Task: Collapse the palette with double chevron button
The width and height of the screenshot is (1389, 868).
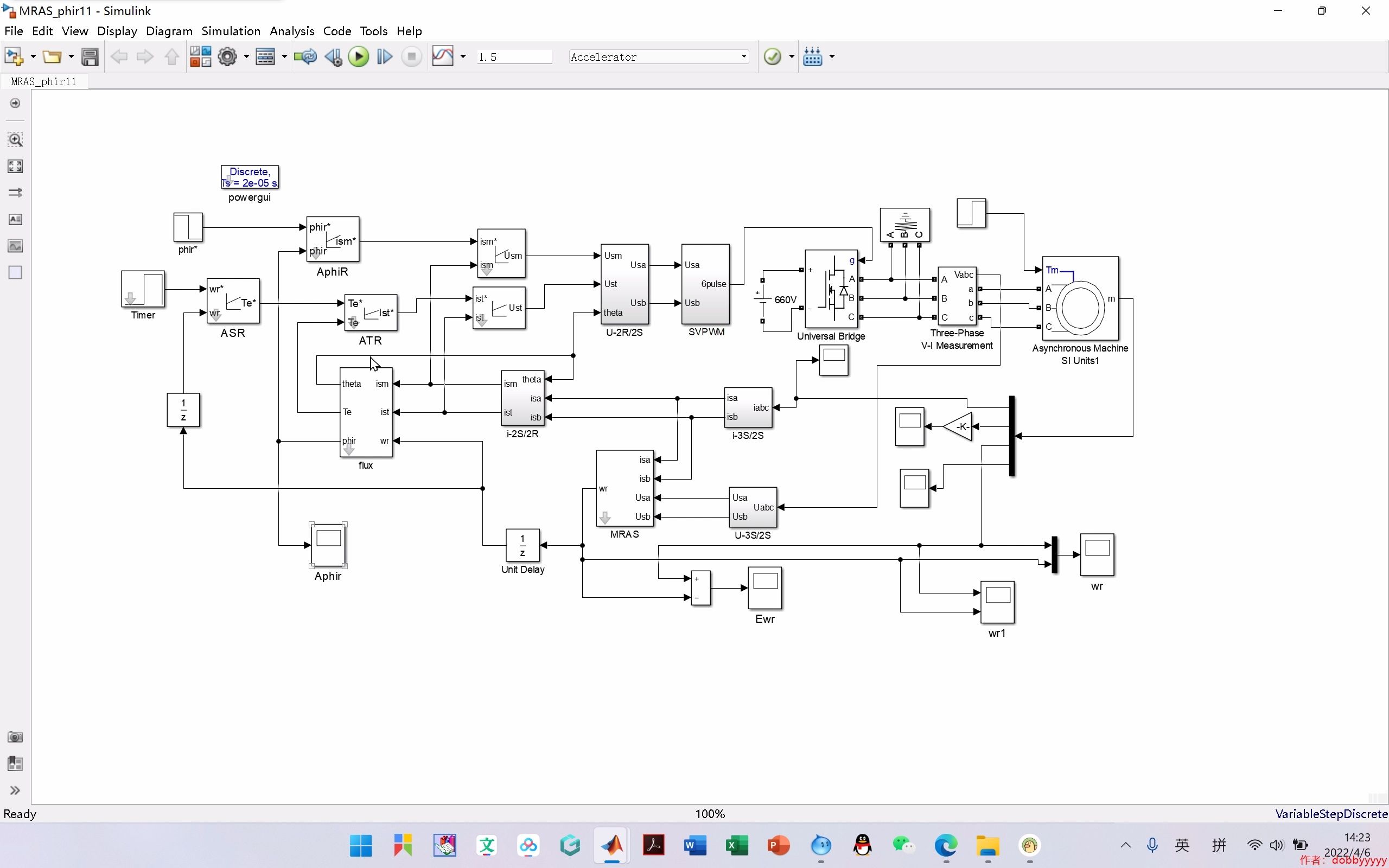Action: pyautogui.click(x=15, y=790)
